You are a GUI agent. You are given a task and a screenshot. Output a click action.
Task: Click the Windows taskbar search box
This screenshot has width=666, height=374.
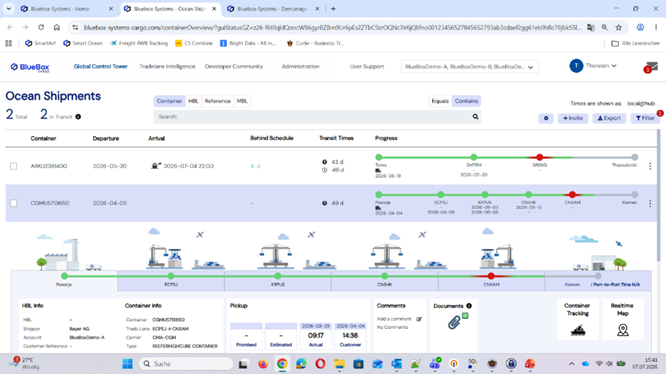pos(186,364)
